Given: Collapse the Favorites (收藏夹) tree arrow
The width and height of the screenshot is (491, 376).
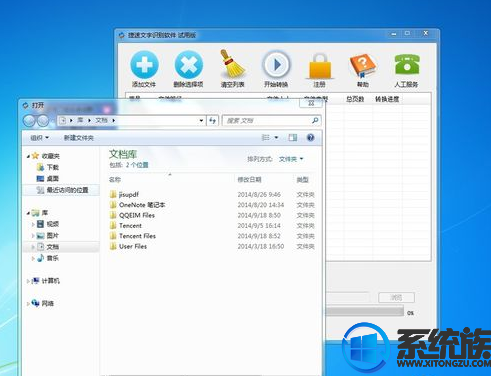Looking at the screenshot, I should pyautogui.click(x=28, y=156).
